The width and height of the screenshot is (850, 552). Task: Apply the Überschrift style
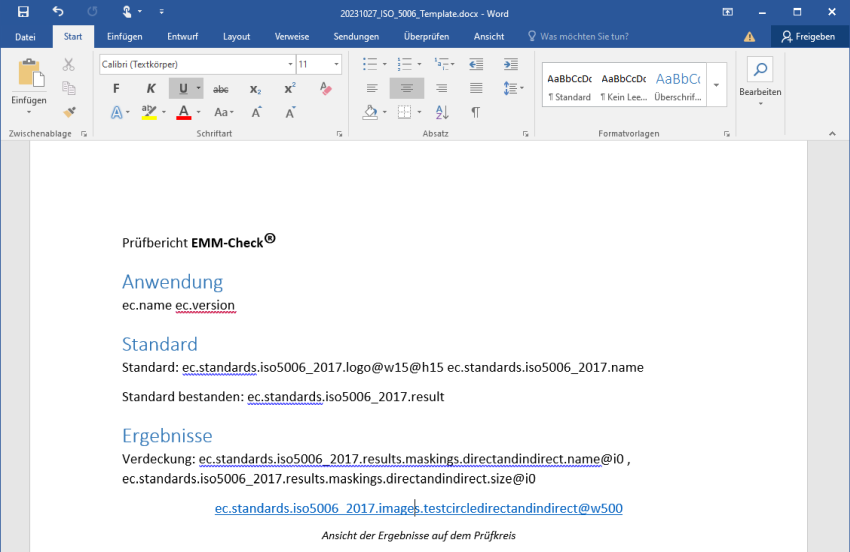pyautogui.click(x=678, y=87)
